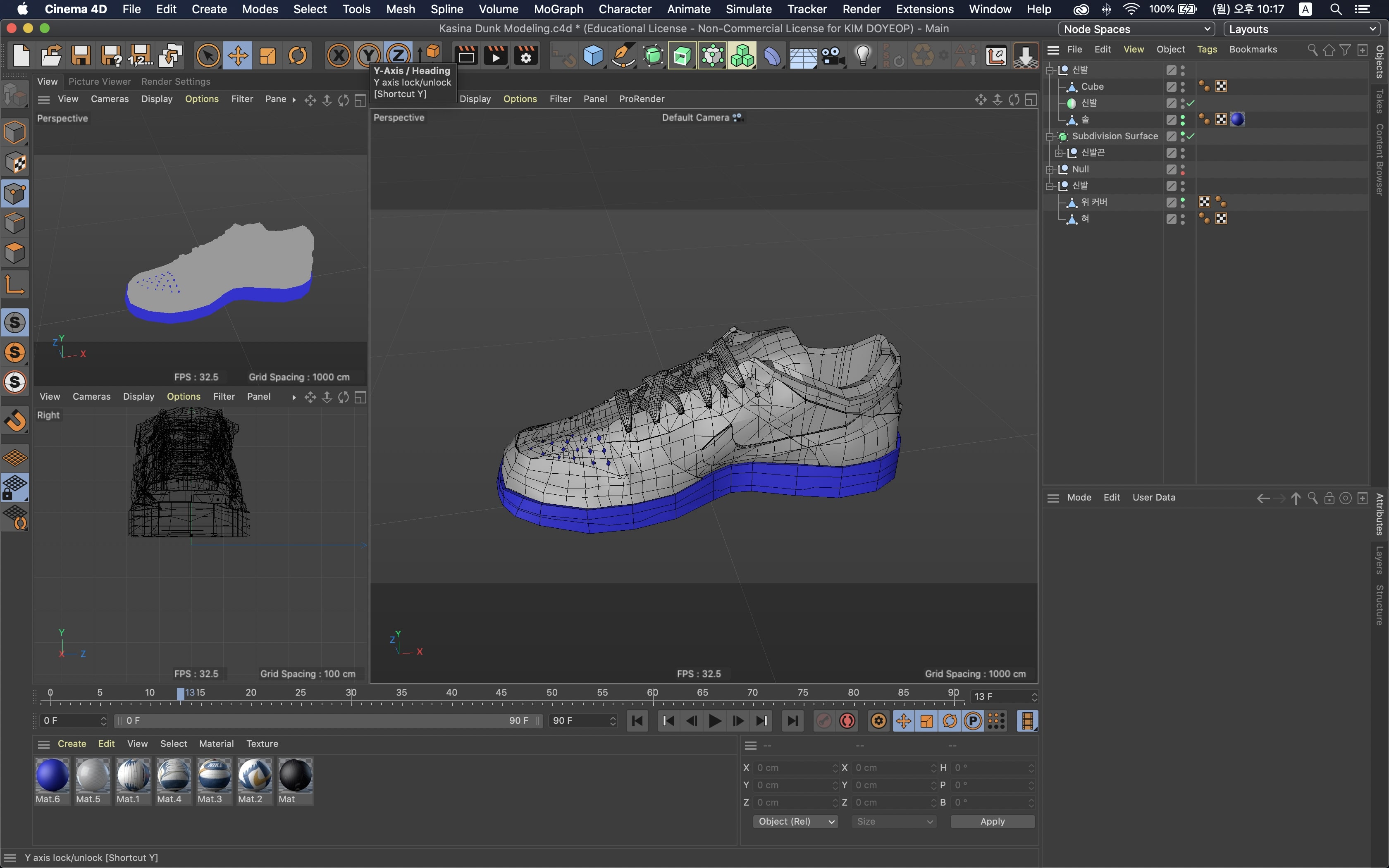Click the Scale tool icon

coord(267,56)
